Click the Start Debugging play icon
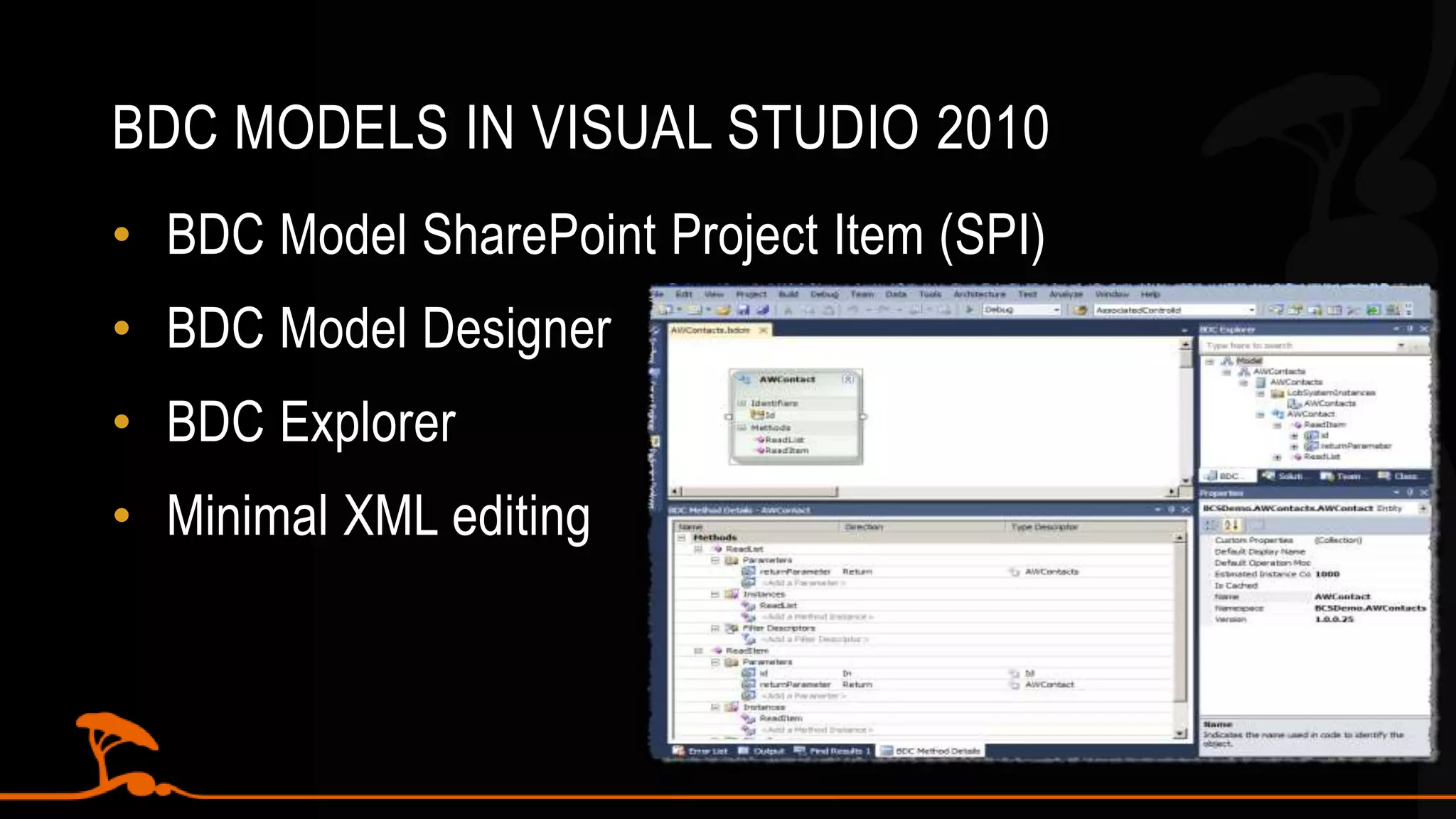The height and width of the screenshot is (819, 1456). point(969,309)
